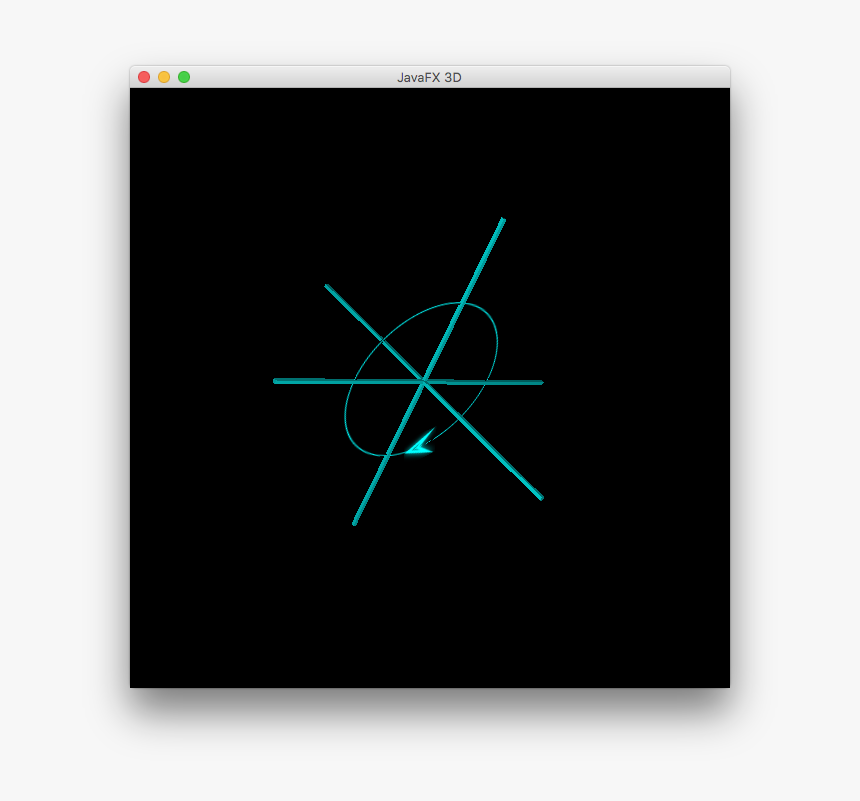Close the JavaFX 3D window with the red button
Viewport: 860px width, 801px height.
(x=144, y=77)
